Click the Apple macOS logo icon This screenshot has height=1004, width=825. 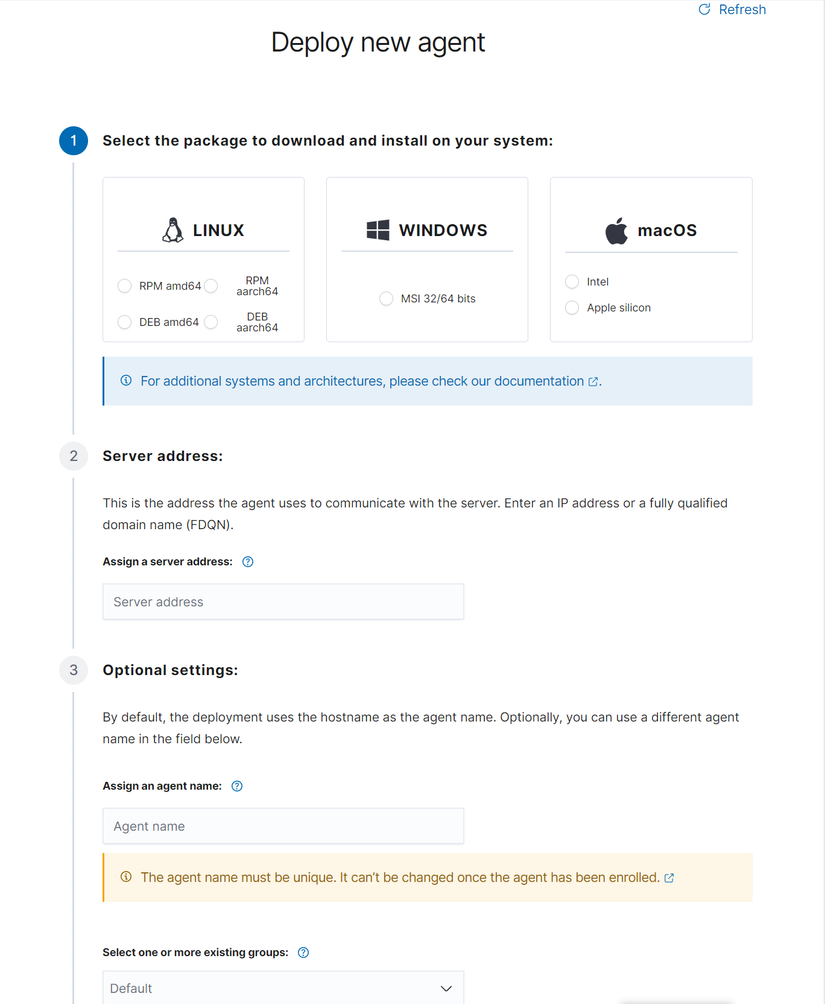(616, 231)
